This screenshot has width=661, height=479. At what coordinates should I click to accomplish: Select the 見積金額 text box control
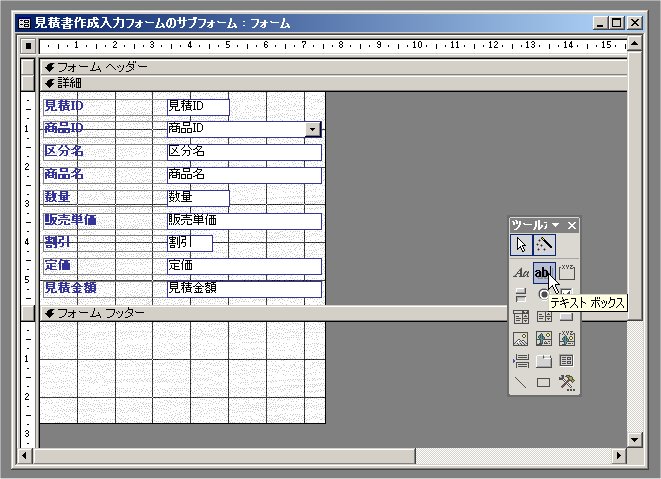[245, 289]
